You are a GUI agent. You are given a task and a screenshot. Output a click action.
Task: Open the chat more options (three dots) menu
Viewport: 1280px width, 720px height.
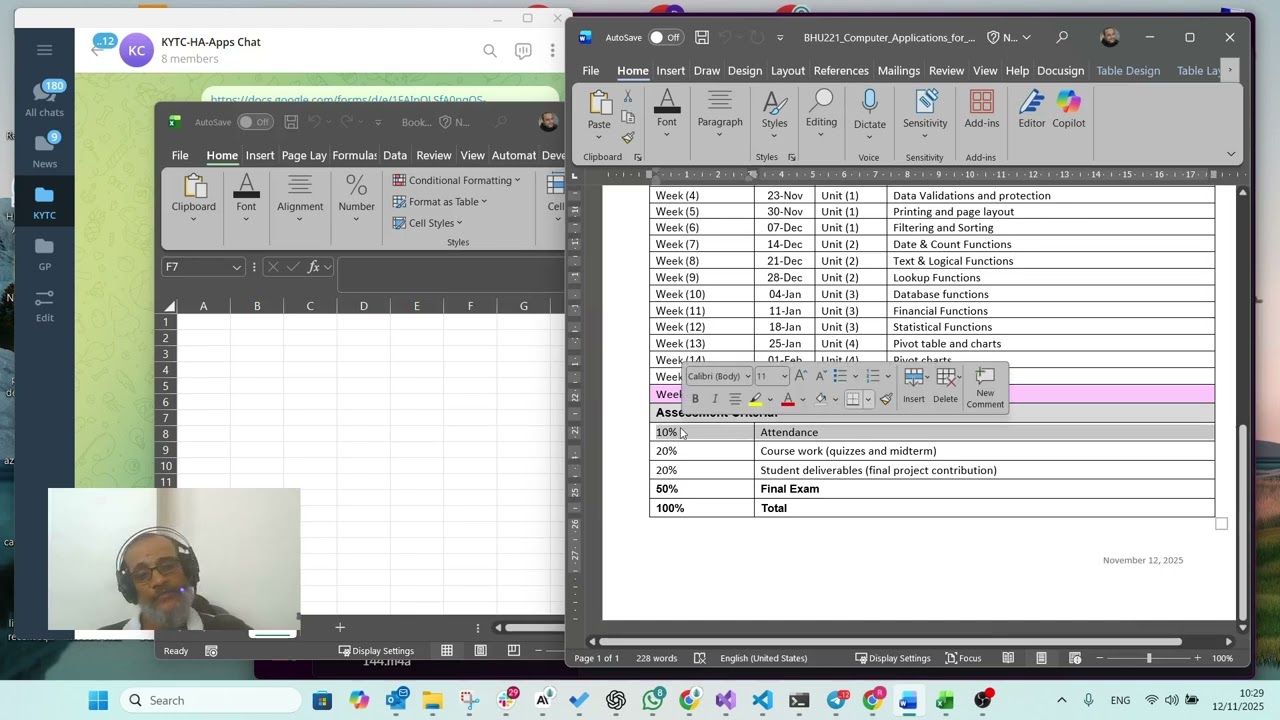552,51
